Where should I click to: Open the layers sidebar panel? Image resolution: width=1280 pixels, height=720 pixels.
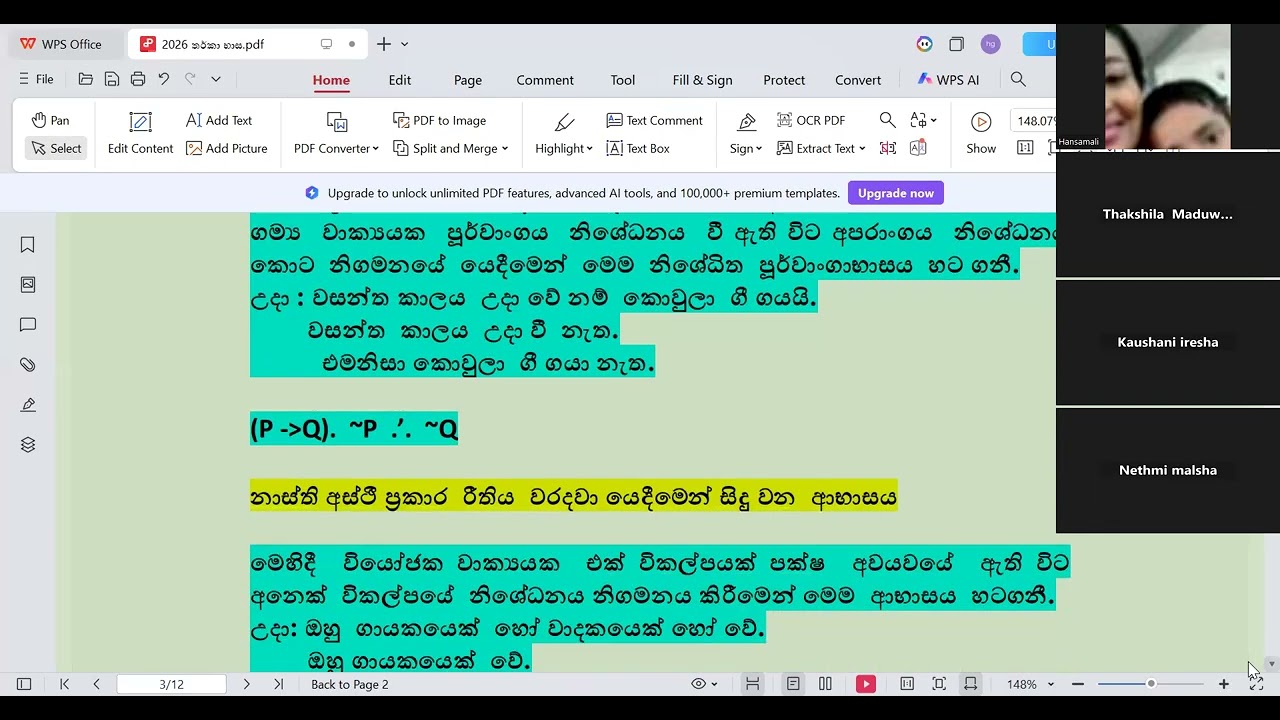click(x=28, y=445)
